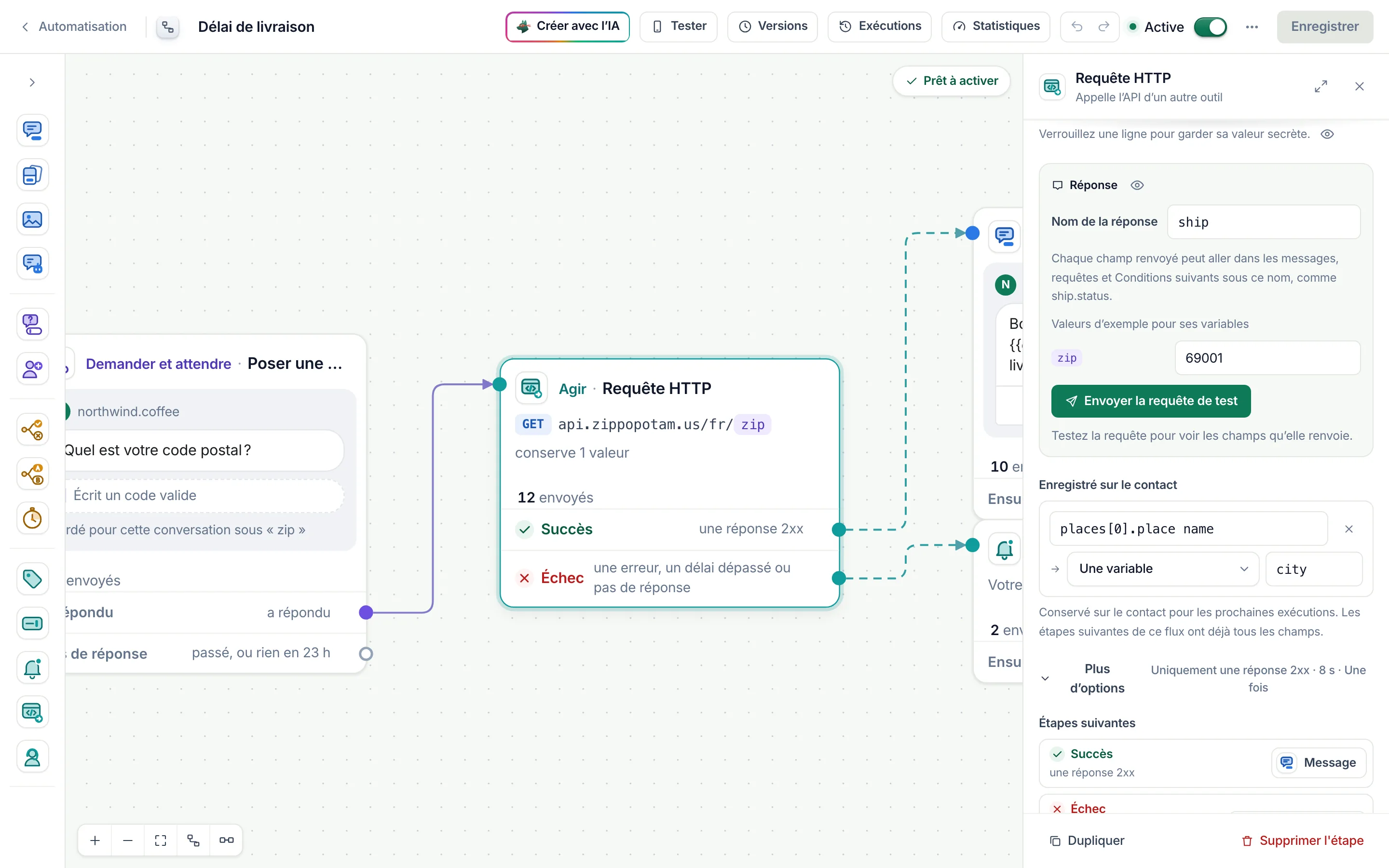1389x868 pixels.
Task: Open the Versions tab
Action: [x=773, y=27]
